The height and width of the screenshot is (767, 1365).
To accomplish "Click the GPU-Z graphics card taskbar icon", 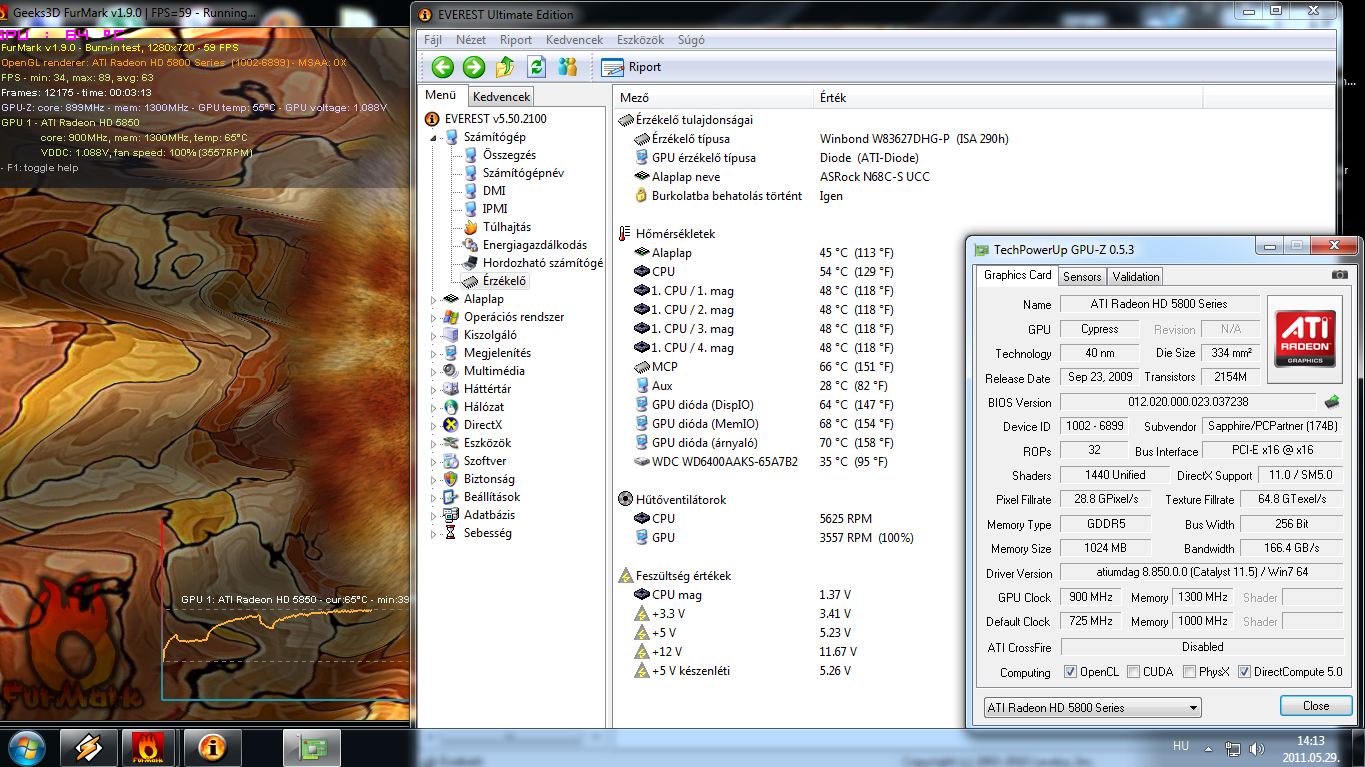I will [311, 747].
